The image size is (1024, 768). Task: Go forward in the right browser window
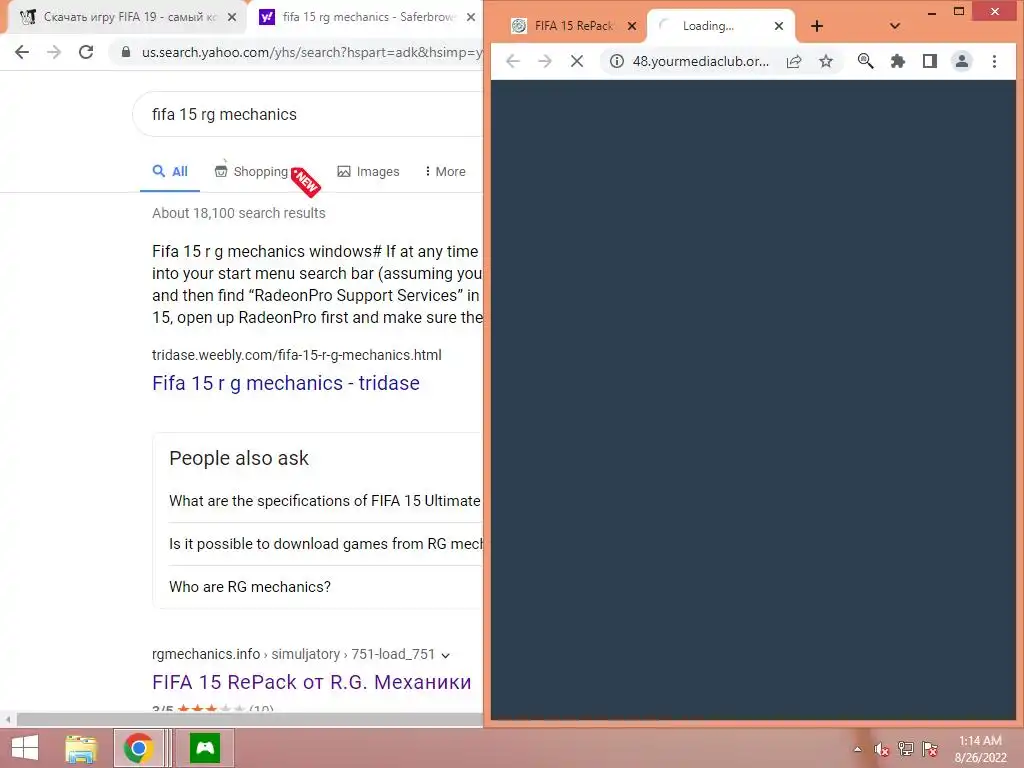545,61
